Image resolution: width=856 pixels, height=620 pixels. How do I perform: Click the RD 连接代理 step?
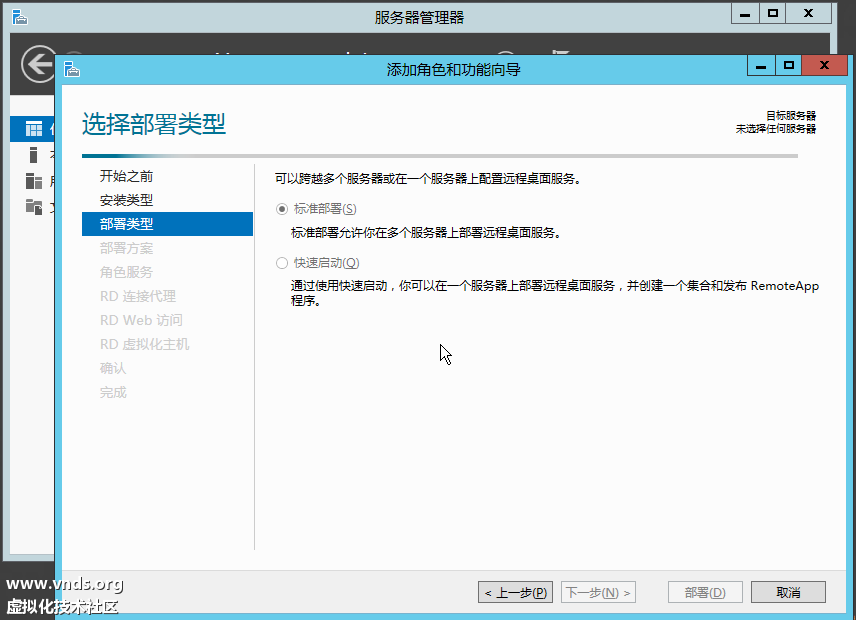click(138, 296)
